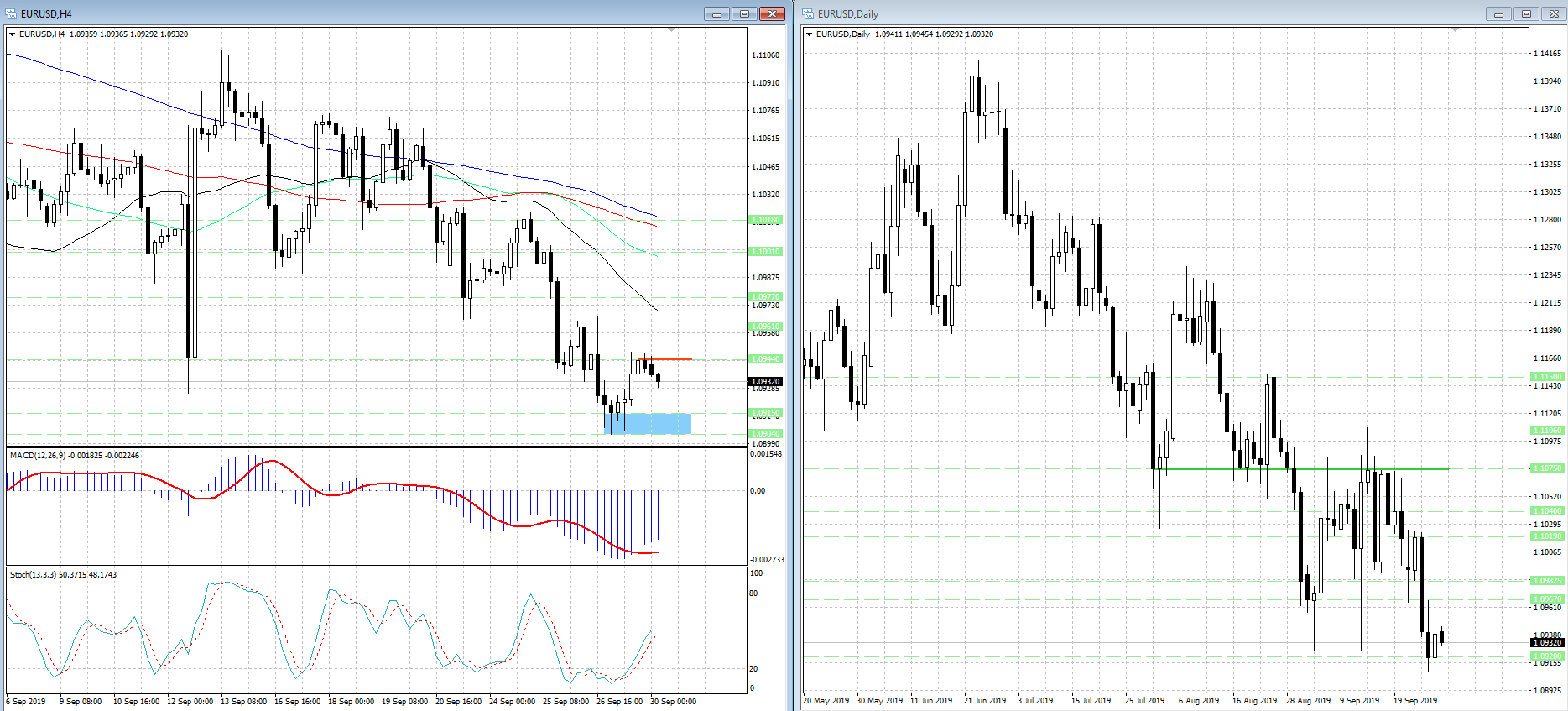Maximize the EURUSD,Daily chart window
Screen dimensions: 1568x711
[x=1525, y=13]
